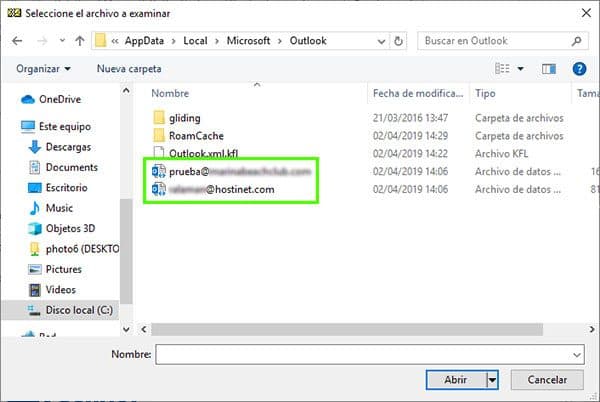600x402 pixels.
Task: Click Nueva carpeta in the toolbar
Action: 129,69
